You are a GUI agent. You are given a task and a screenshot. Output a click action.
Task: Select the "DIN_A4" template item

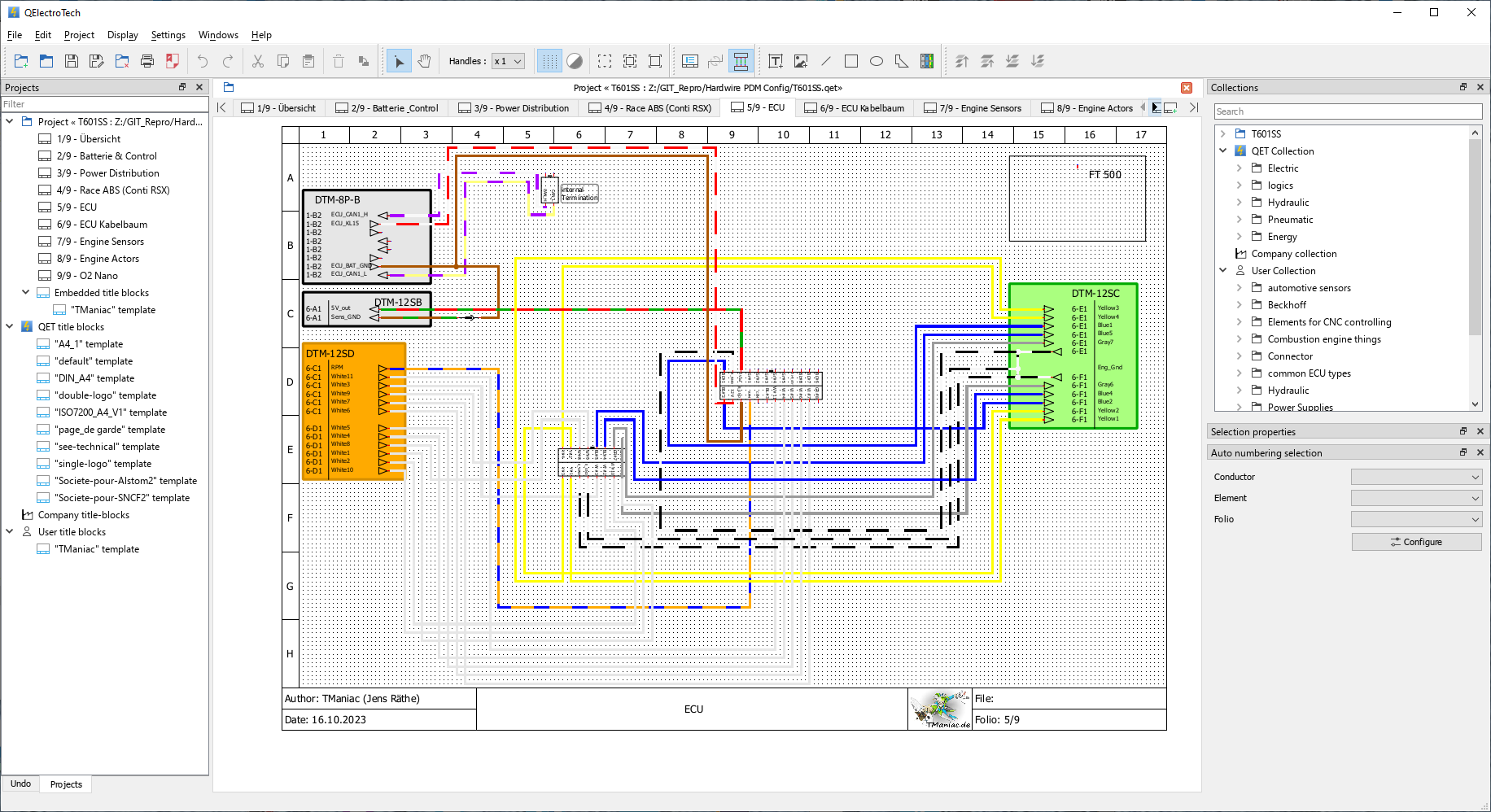pyautogui.click(x=94, y=378)
